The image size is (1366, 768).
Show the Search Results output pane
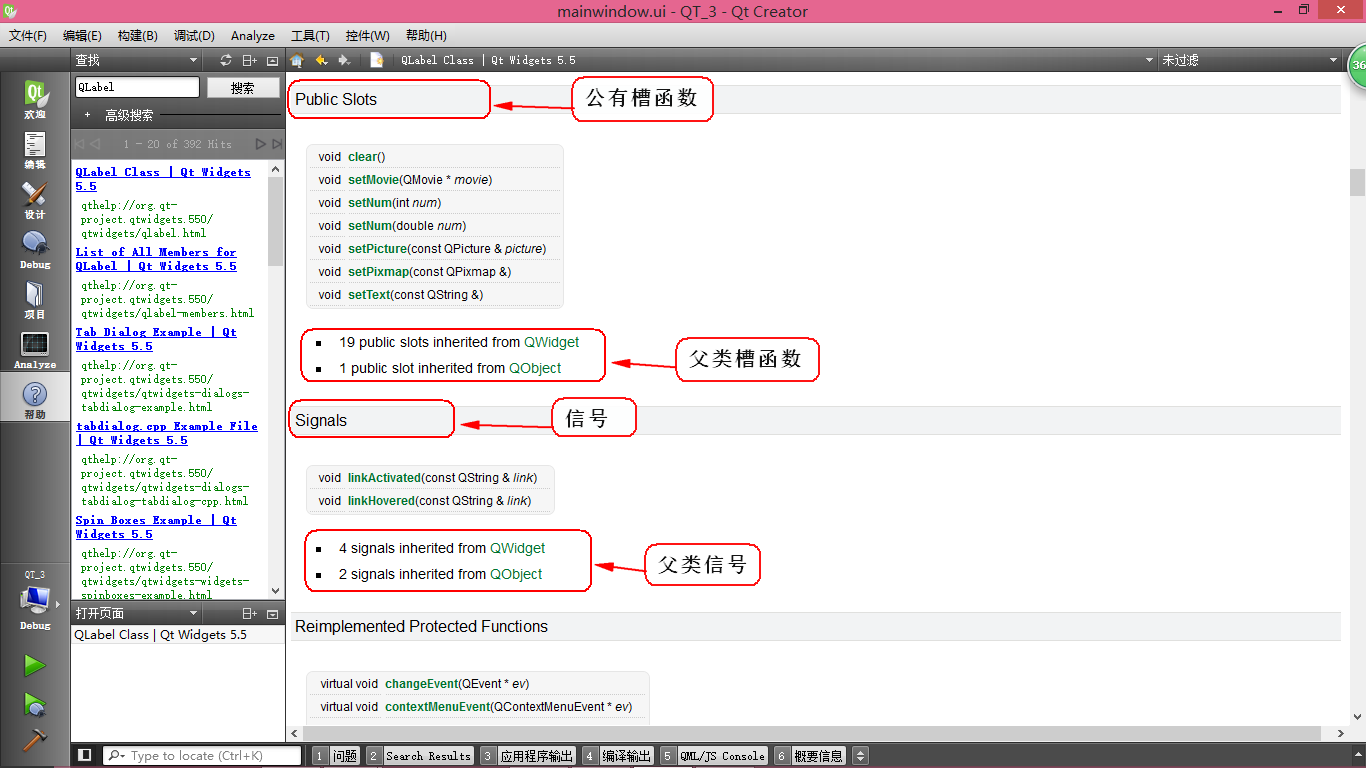pos(420,756)
